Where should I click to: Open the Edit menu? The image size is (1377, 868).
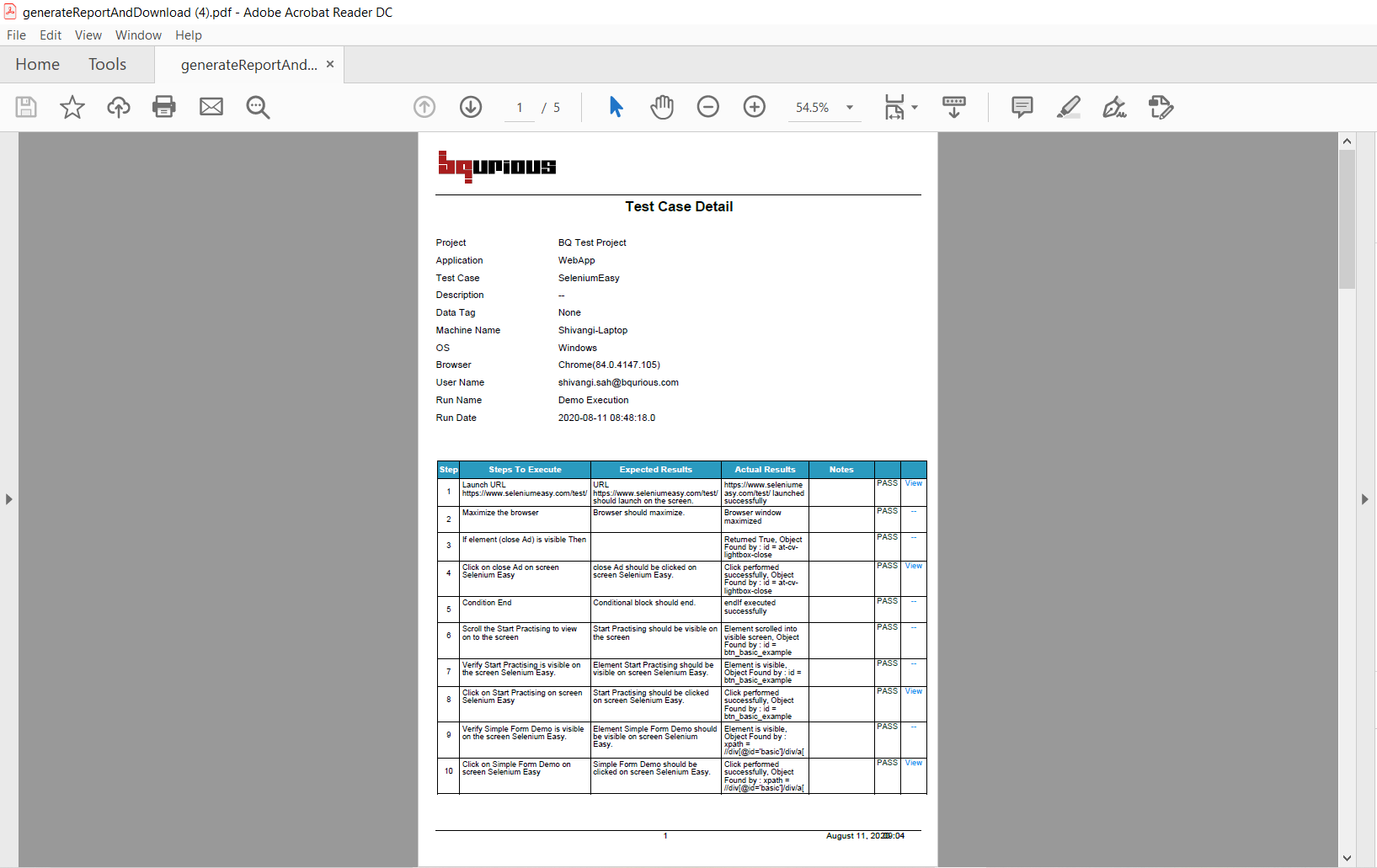pyautogui.click(x=51, y=35)
